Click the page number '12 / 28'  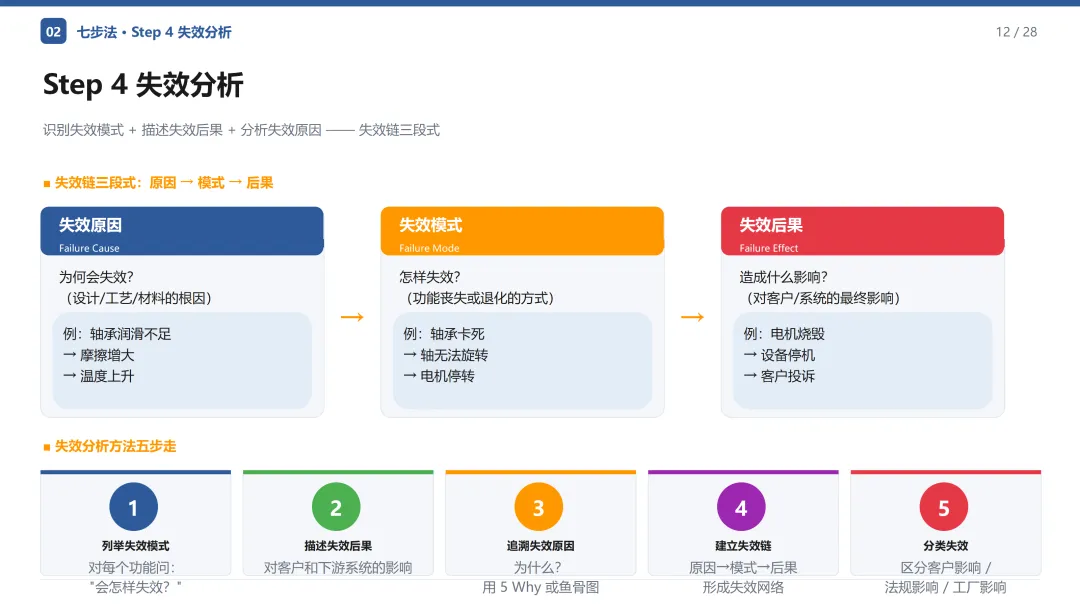[x=1016, y=32]
